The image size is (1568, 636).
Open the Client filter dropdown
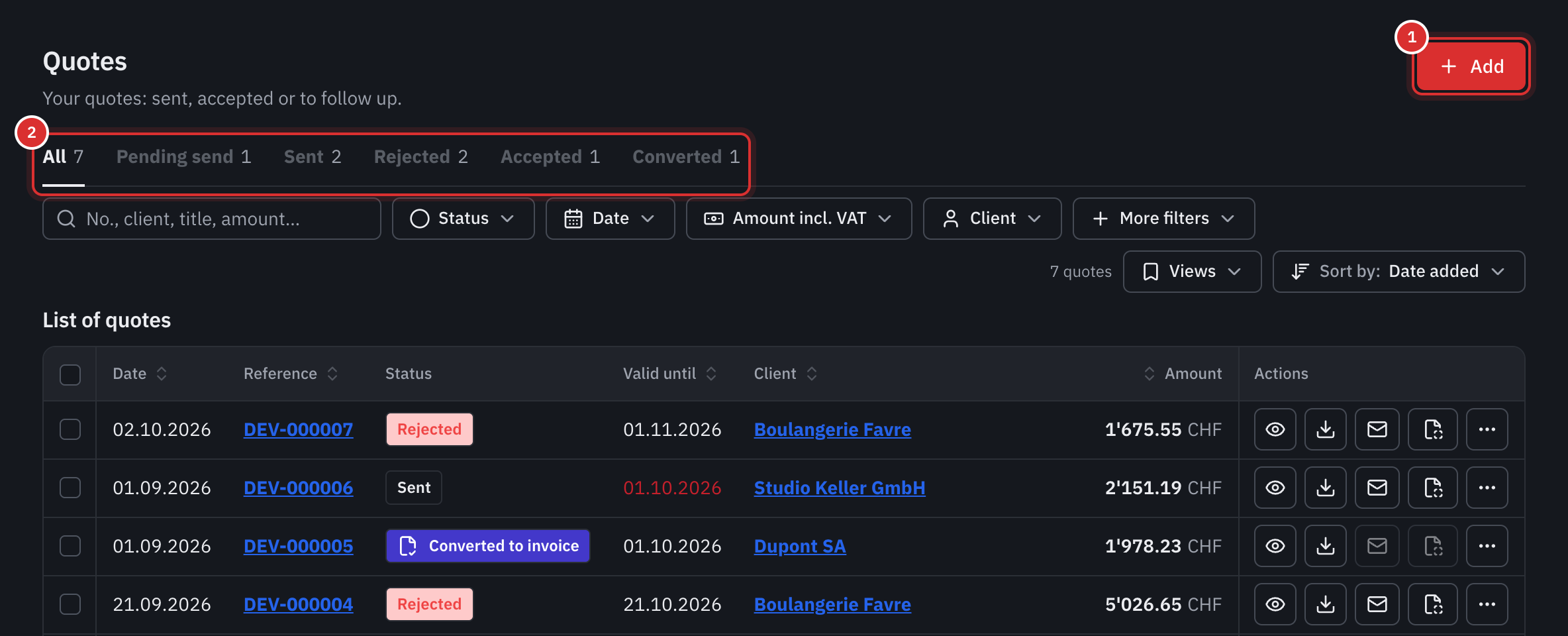pos(992,219)
